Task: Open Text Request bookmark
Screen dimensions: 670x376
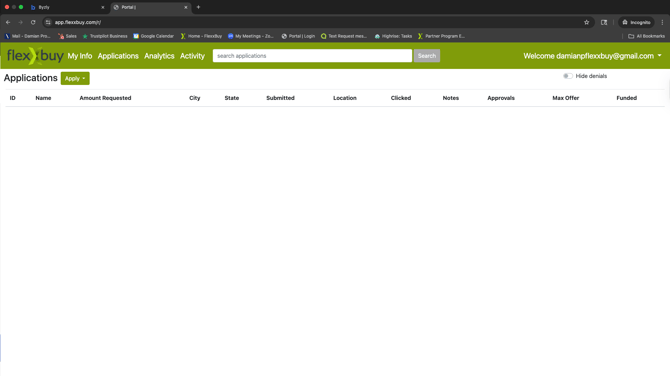Action: [x=344, y=36]
